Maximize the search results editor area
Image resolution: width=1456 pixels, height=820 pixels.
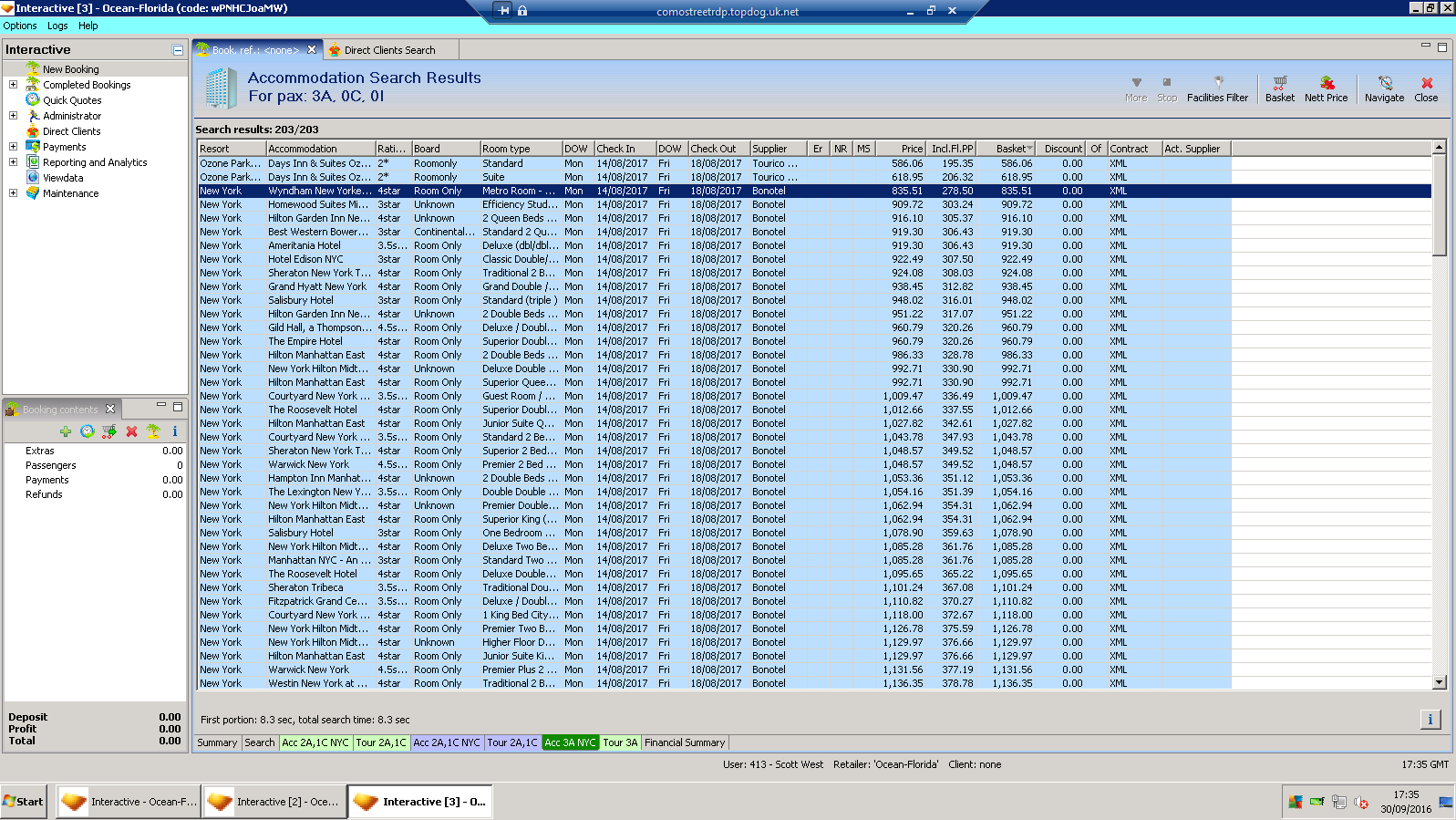tap(1442, 47)
